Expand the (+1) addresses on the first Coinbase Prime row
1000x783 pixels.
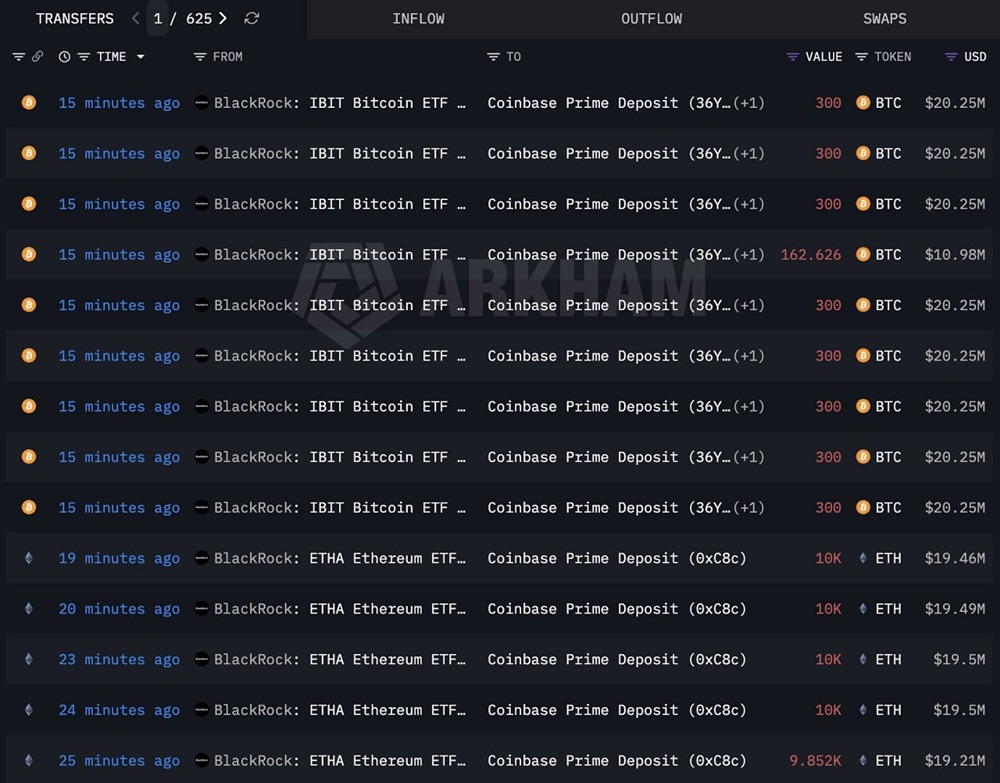tap(748, 103)
